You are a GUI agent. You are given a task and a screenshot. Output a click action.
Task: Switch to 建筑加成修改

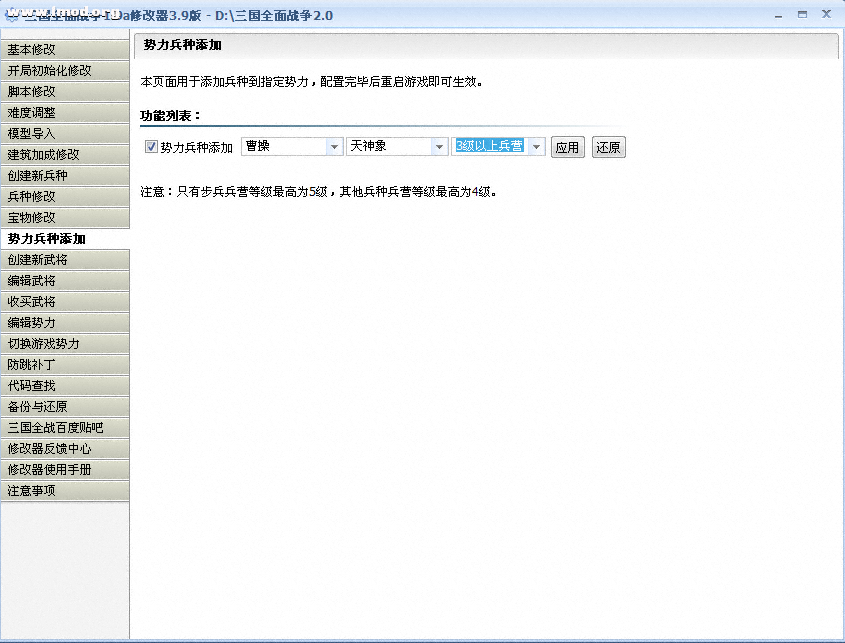65,155
